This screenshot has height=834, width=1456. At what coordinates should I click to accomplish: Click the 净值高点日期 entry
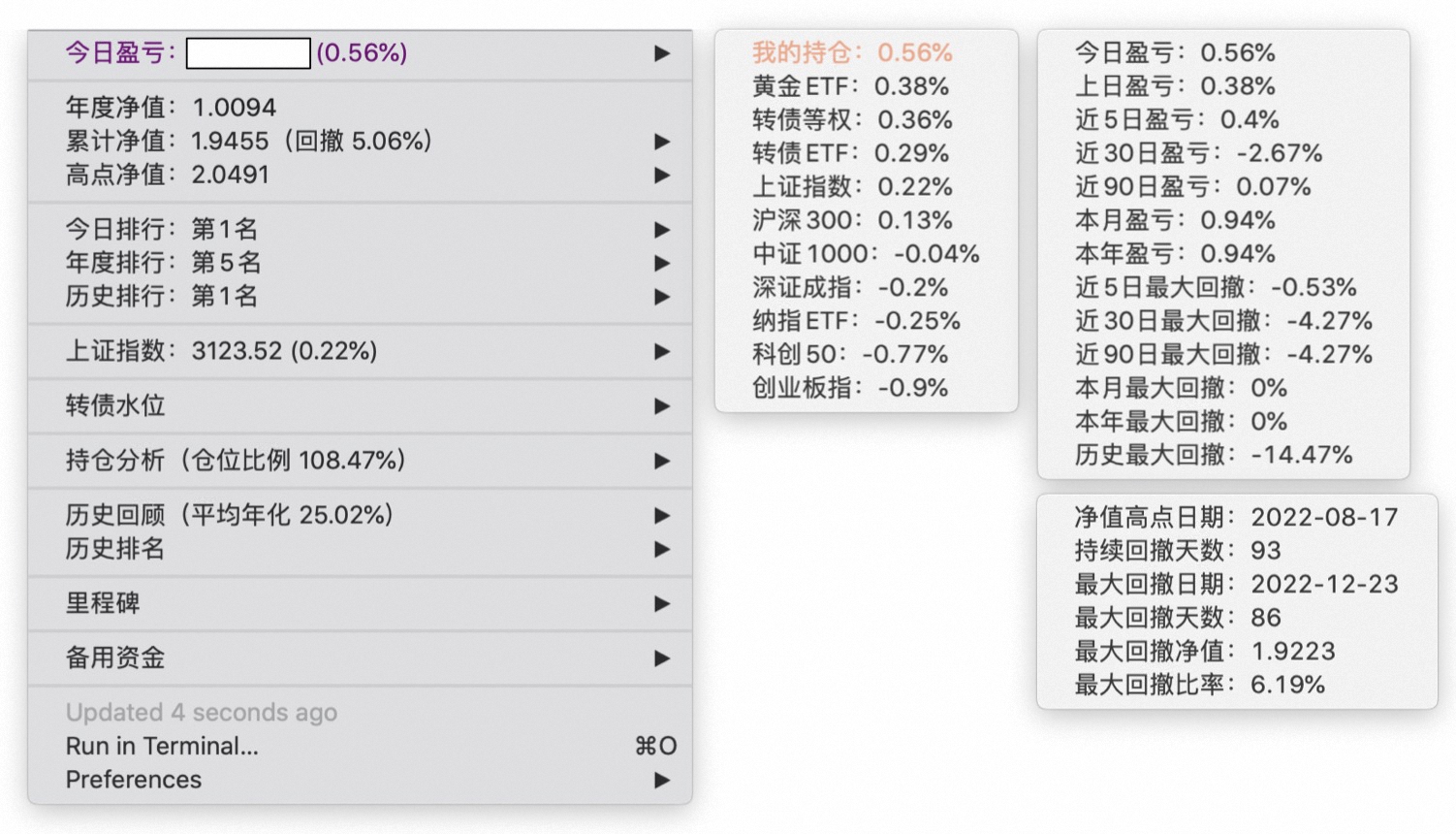[x=1236, y=517]
